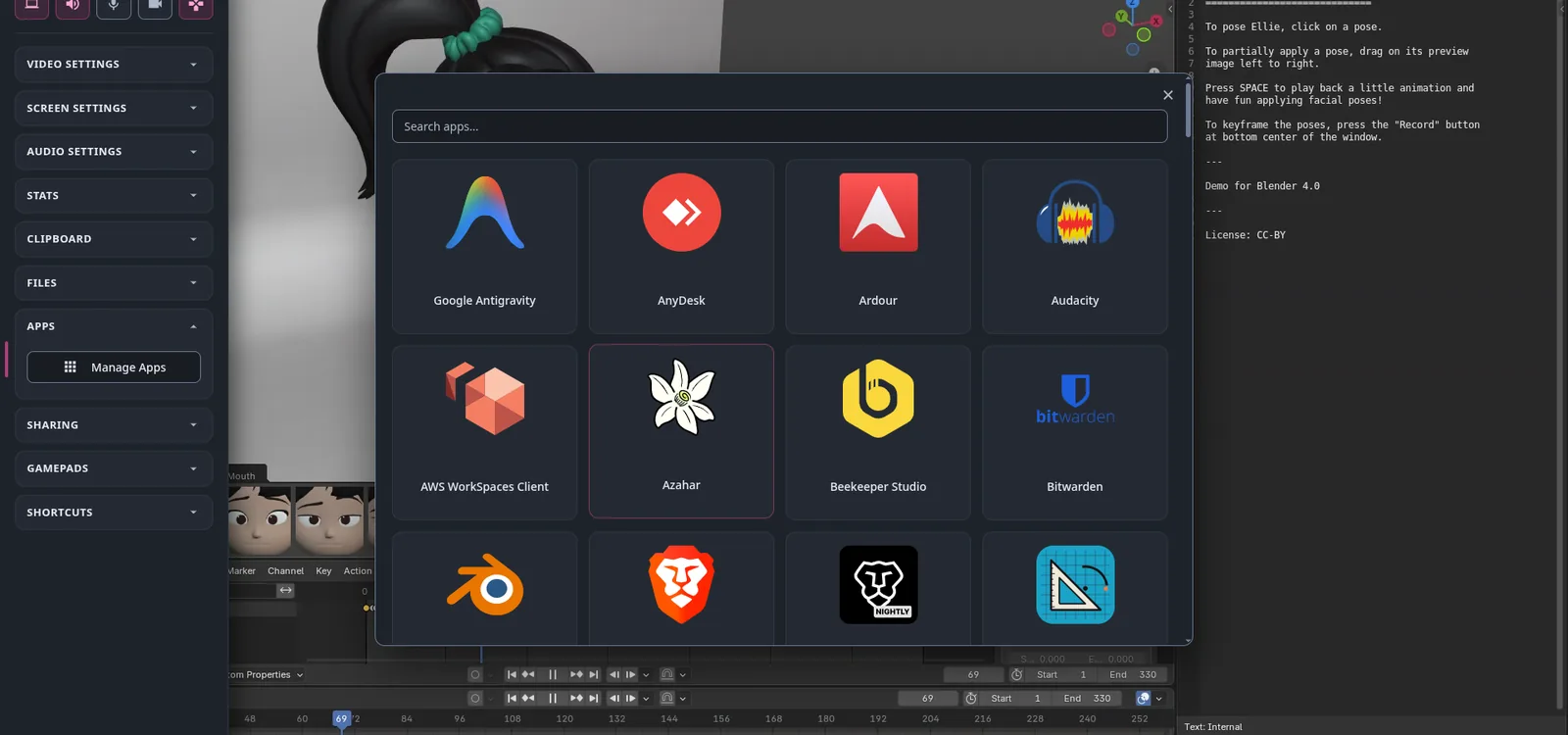Open the Bitwarden app
Viewport: 1568px width, 735px height.
coord(1075,432)
